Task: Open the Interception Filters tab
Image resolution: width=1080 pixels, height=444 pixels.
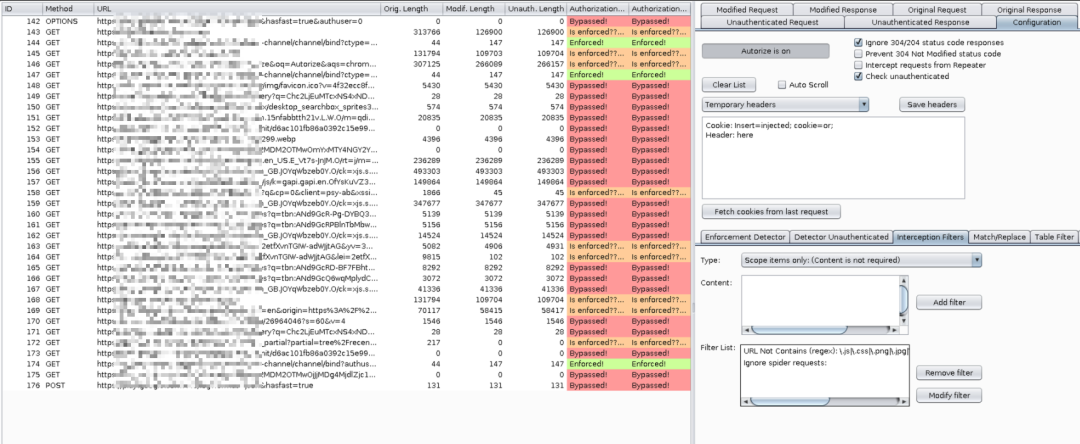Action: tap(930, 237)
